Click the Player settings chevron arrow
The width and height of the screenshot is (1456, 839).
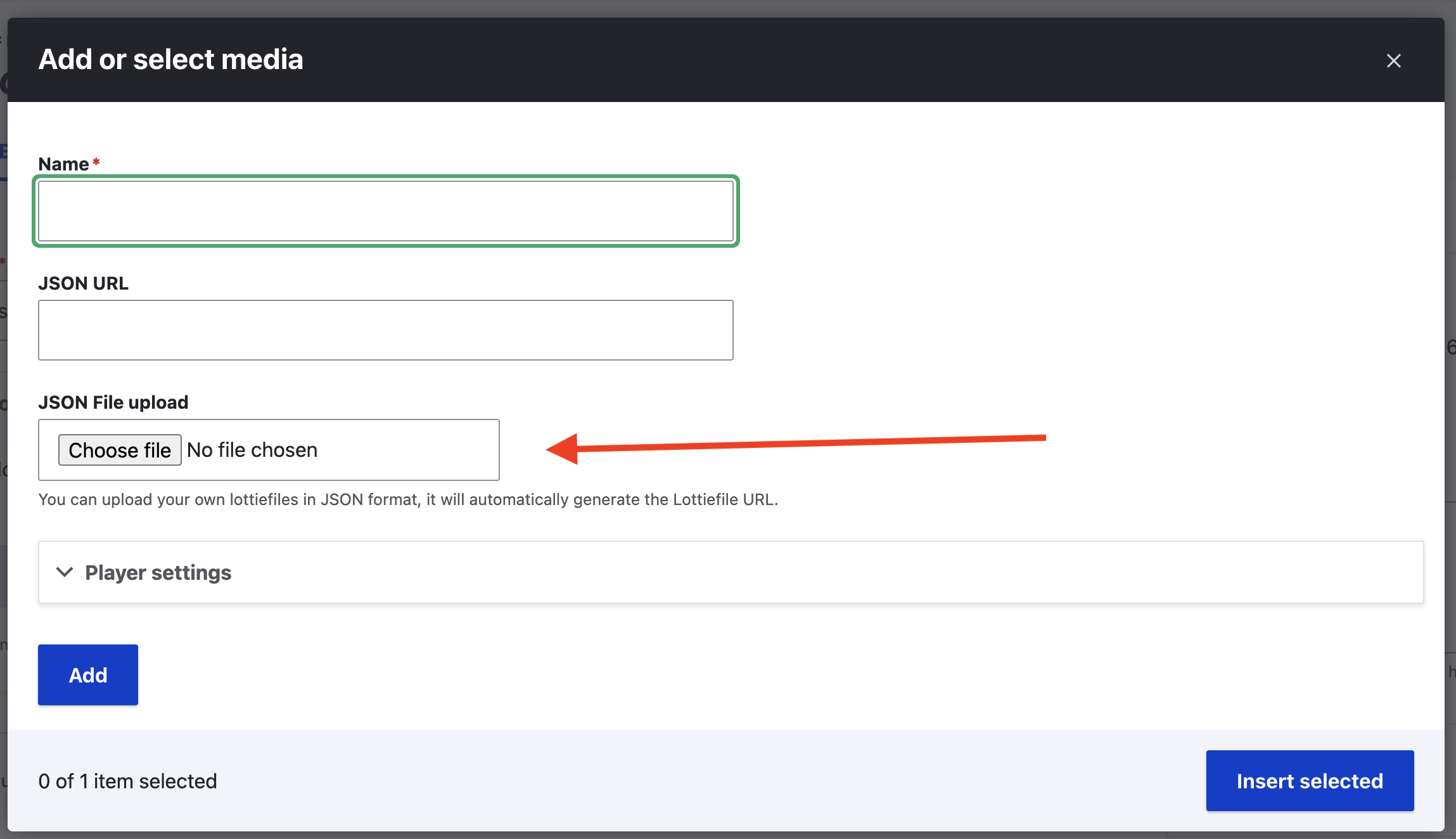coord(65,572)
